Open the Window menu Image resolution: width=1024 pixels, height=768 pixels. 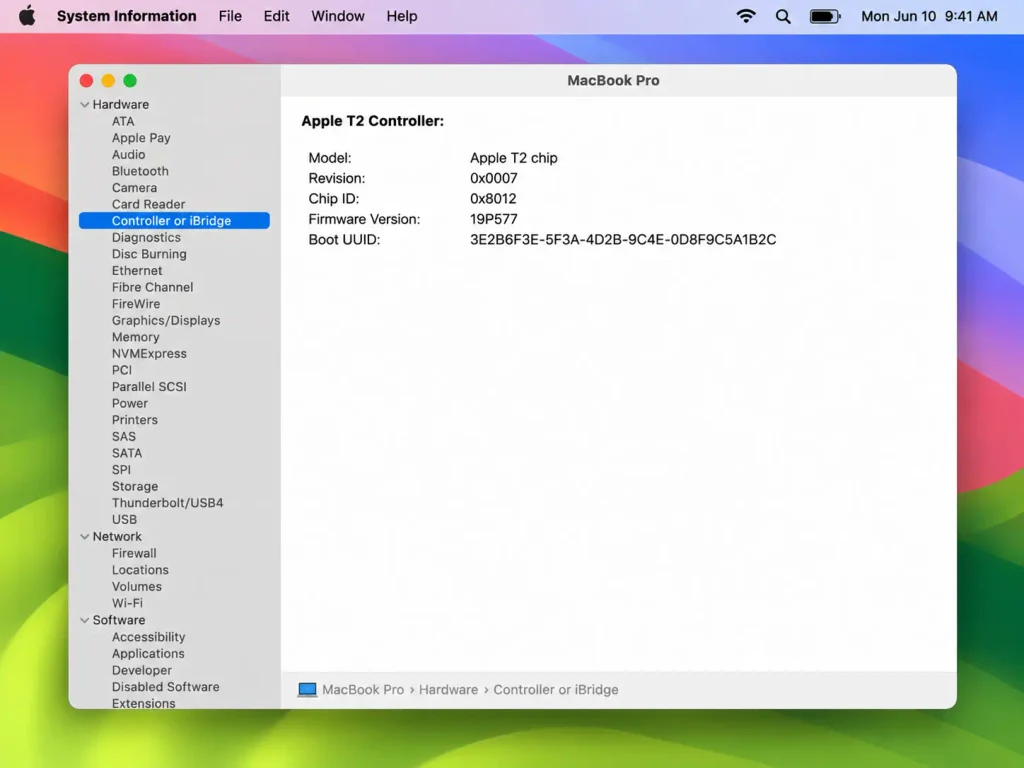pyautogui.click(x=338, y=16)
